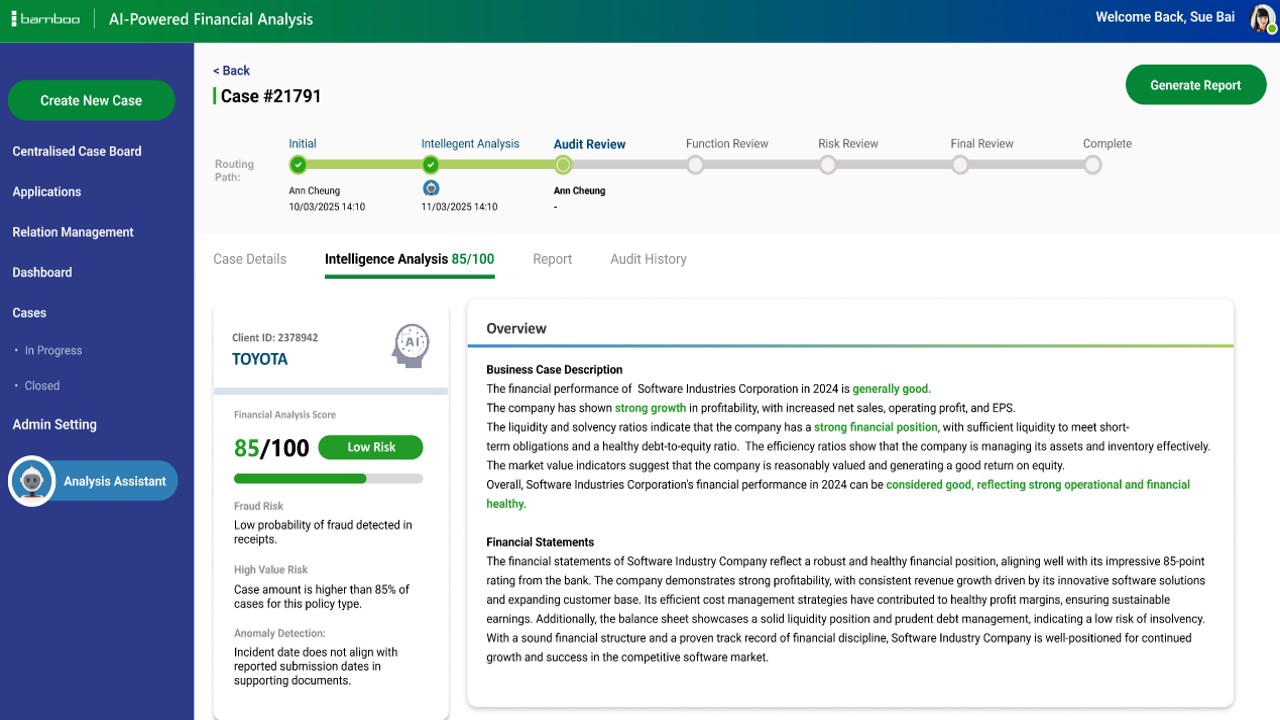Open the In Progress cases item
This screenshot has height=720, width=1280.
(53, 351)
